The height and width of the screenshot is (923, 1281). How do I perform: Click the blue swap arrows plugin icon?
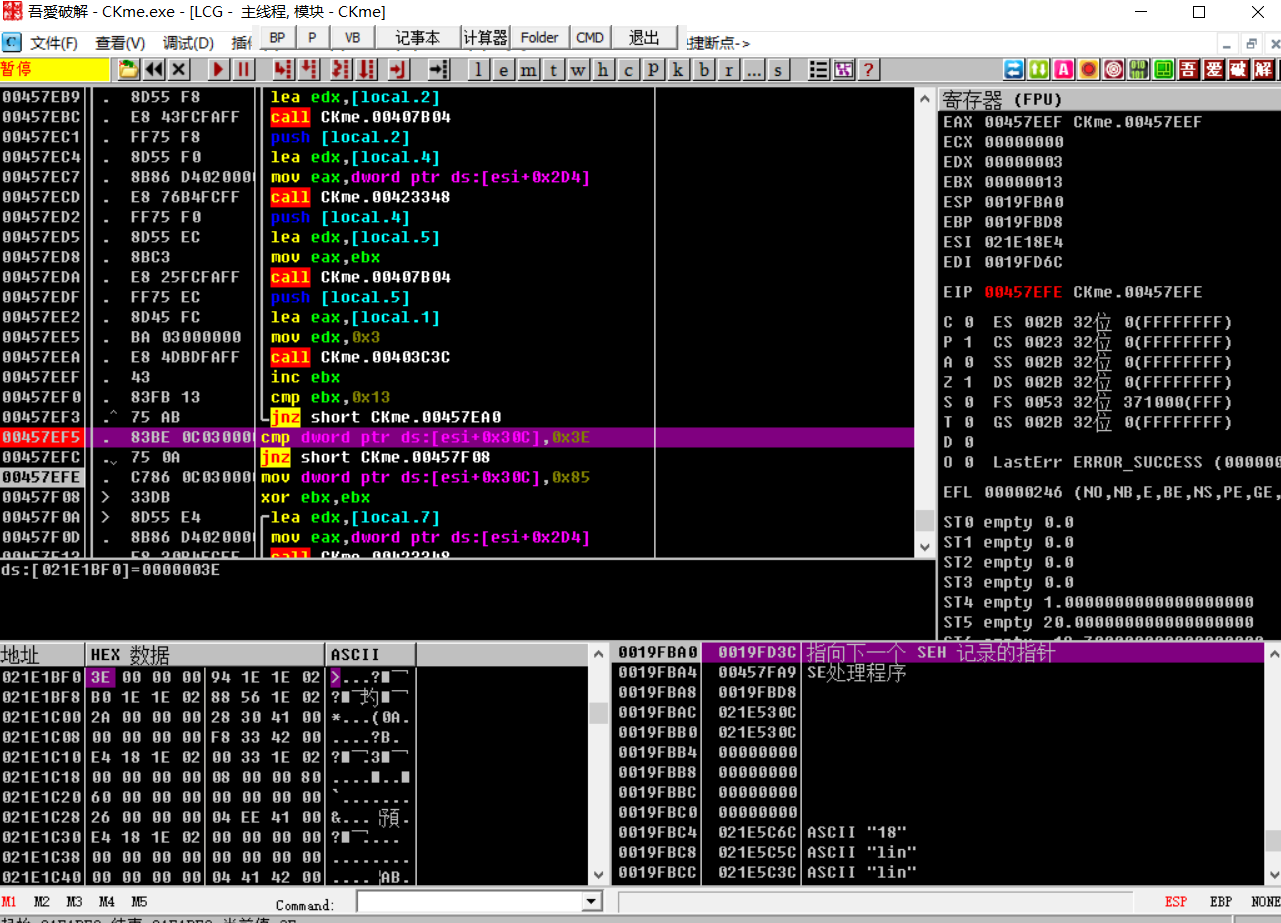(x=1014, y=69)
